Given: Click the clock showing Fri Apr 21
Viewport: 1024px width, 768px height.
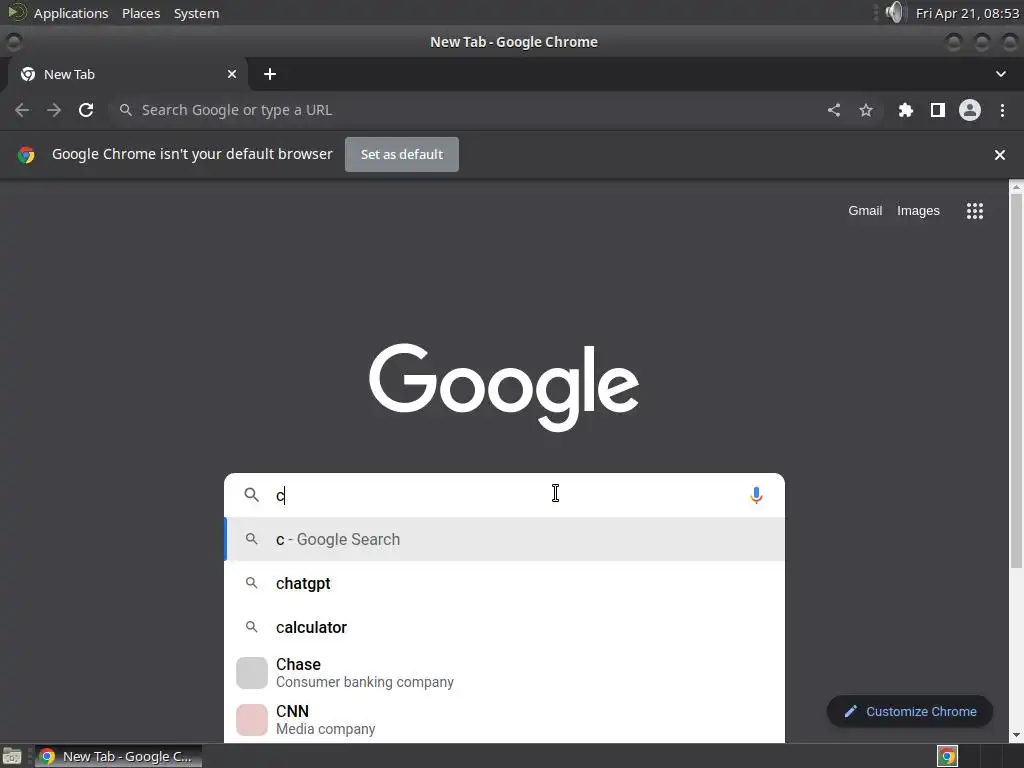Looking at the screenshot, I should 967,13.
